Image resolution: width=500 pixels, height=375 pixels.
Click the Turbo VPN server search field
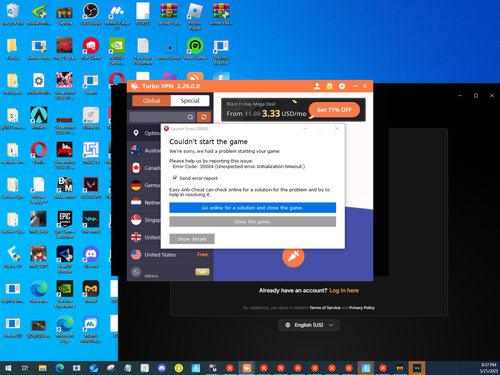(162, 117)
